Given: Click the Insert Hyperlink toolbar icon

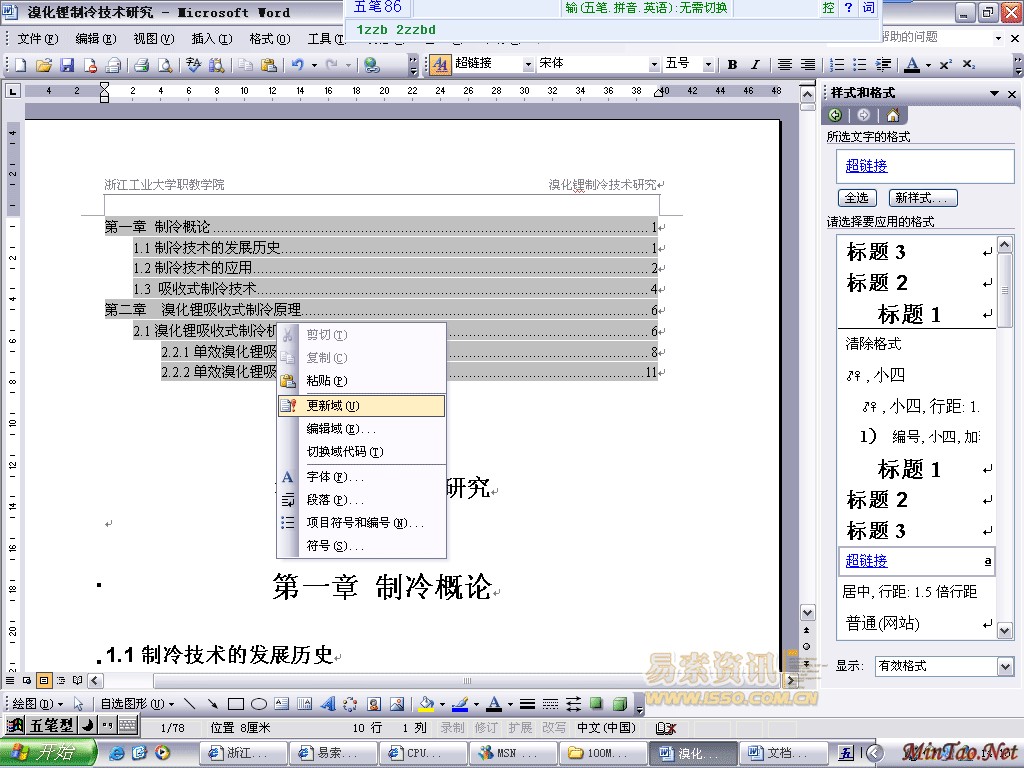Looking at the screenshot, I should (372, 65).
